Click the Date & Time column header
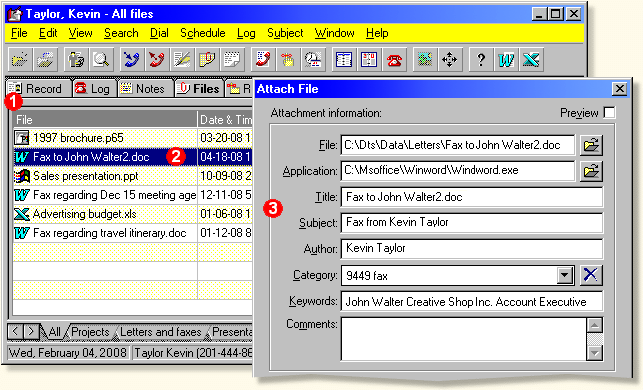 pyautogui.click(x=225, y=120)
